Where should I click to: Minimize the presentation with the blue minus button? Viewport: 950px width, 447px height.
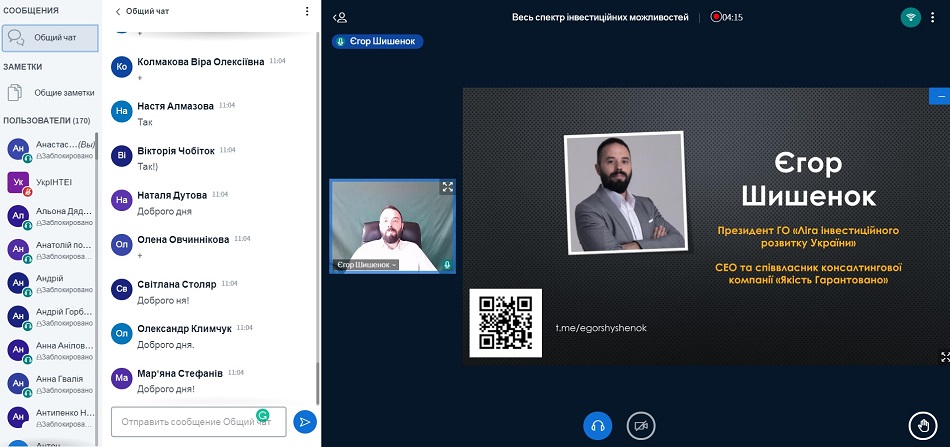pyautogui.click(x=940, y=96)
